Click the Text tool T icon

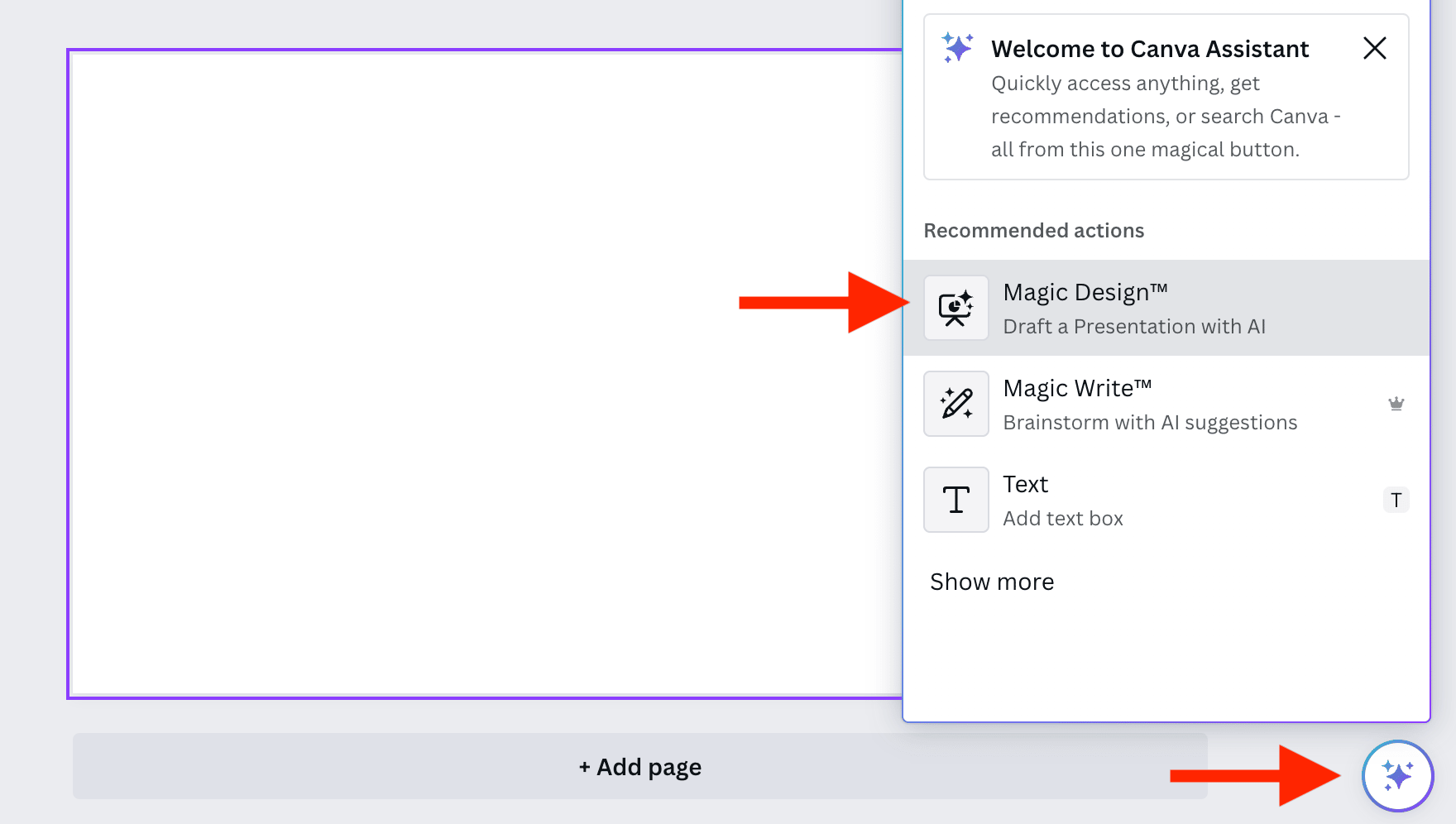tap(955, 500)
